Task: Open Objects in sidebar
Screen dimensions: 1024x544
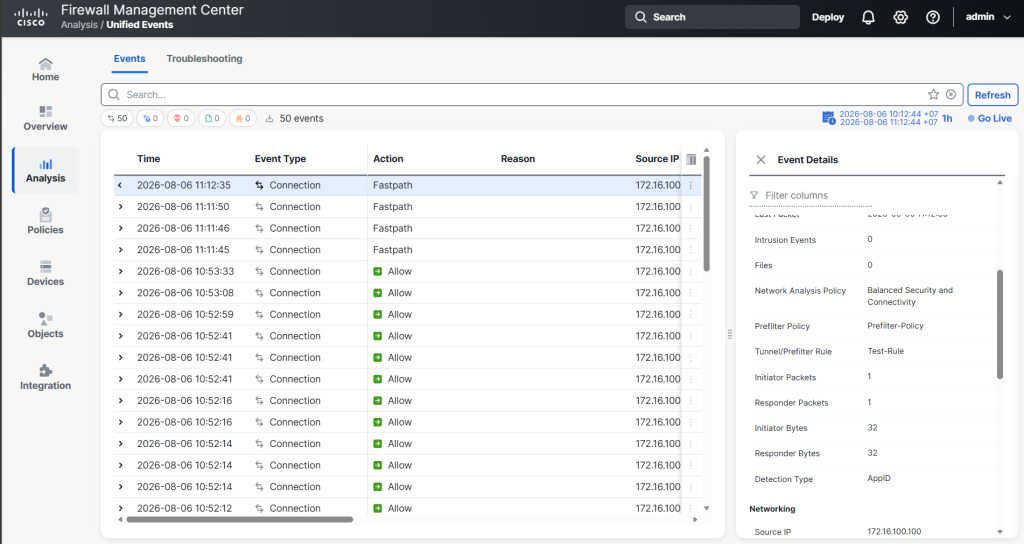Action: pos(45,326)
